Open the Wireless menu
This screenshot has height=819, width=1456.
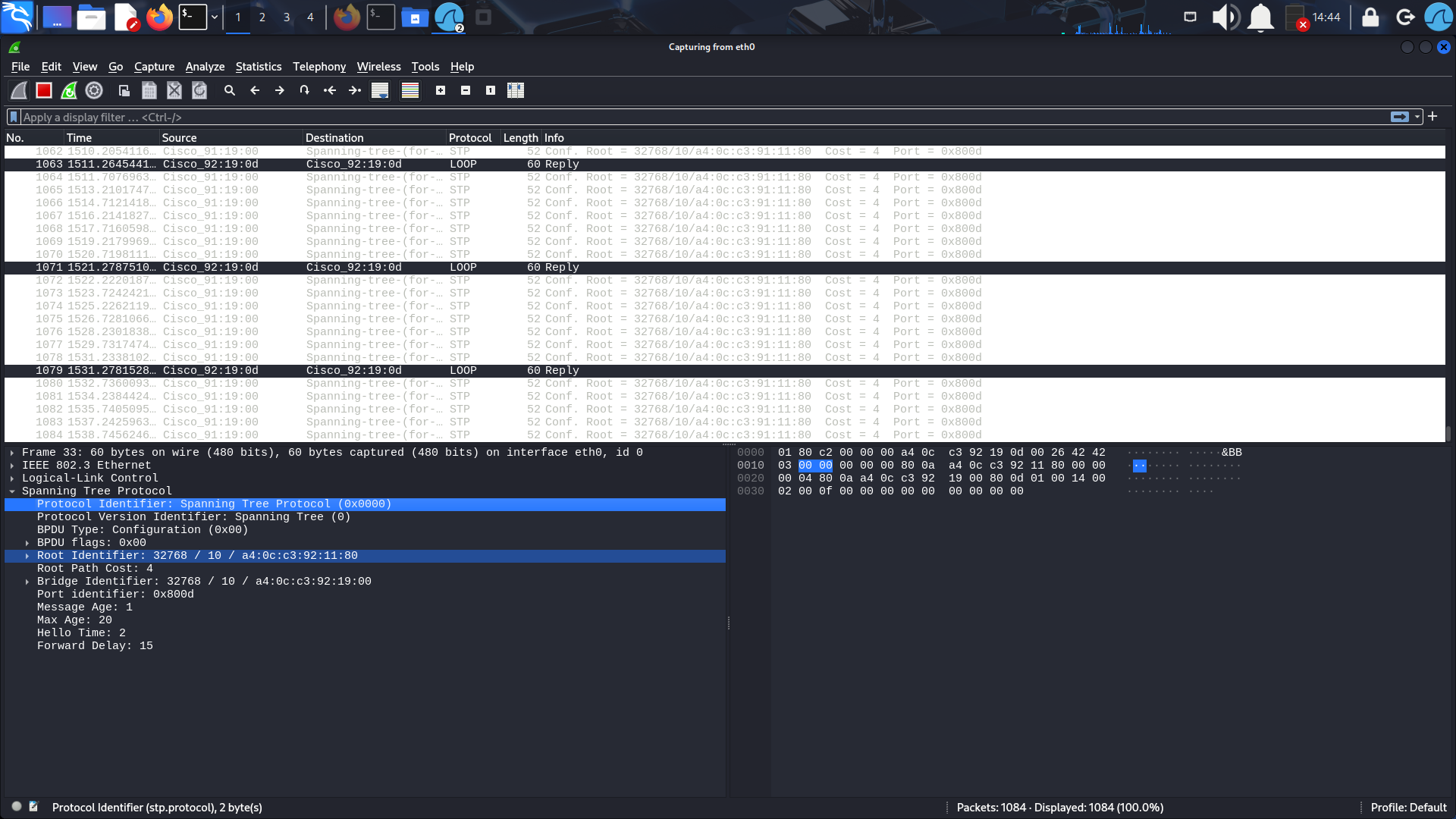click(378, 67)
